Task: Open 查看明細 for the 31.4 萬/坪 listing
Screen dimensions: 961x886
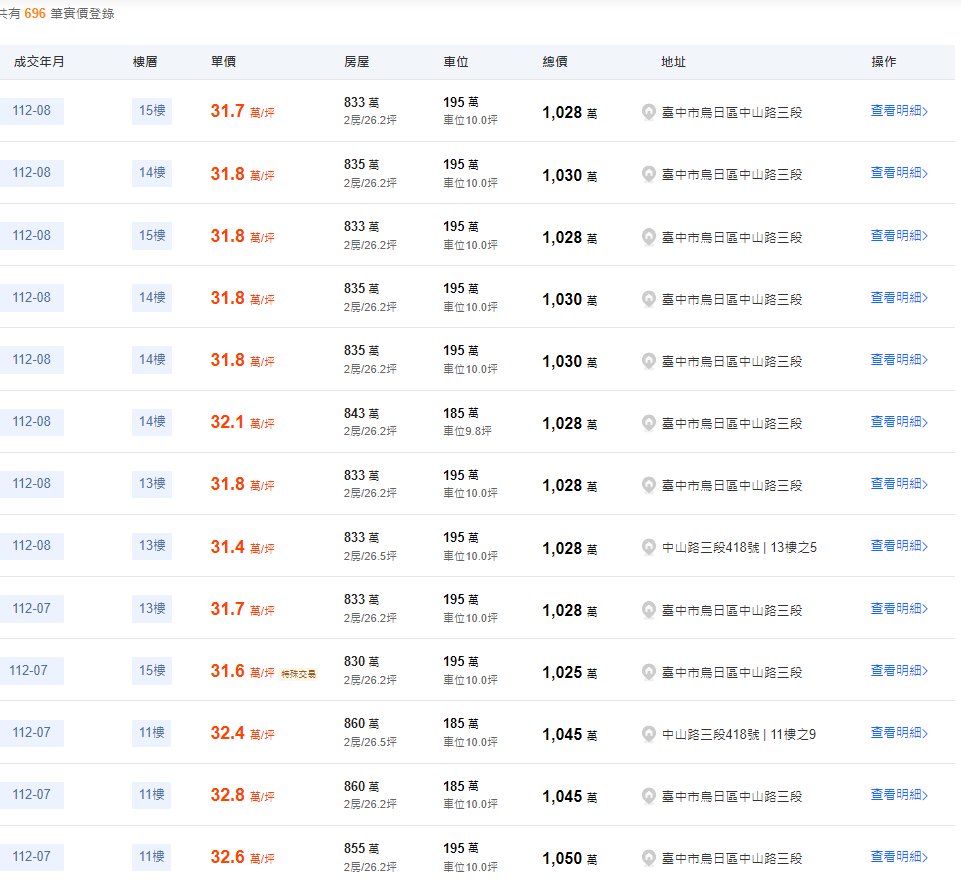Action: point(898,546)
